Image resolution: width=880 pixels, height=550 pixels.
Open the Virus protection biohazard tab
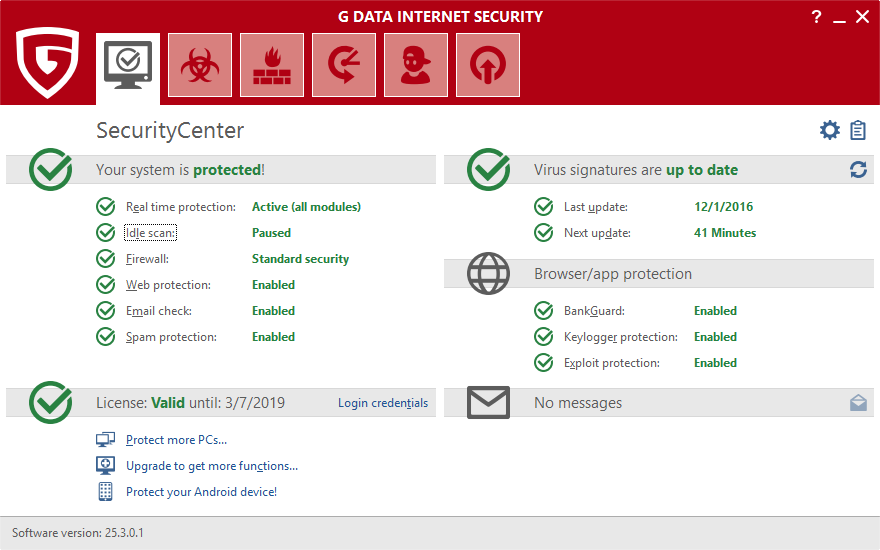(x=200, y=65)
